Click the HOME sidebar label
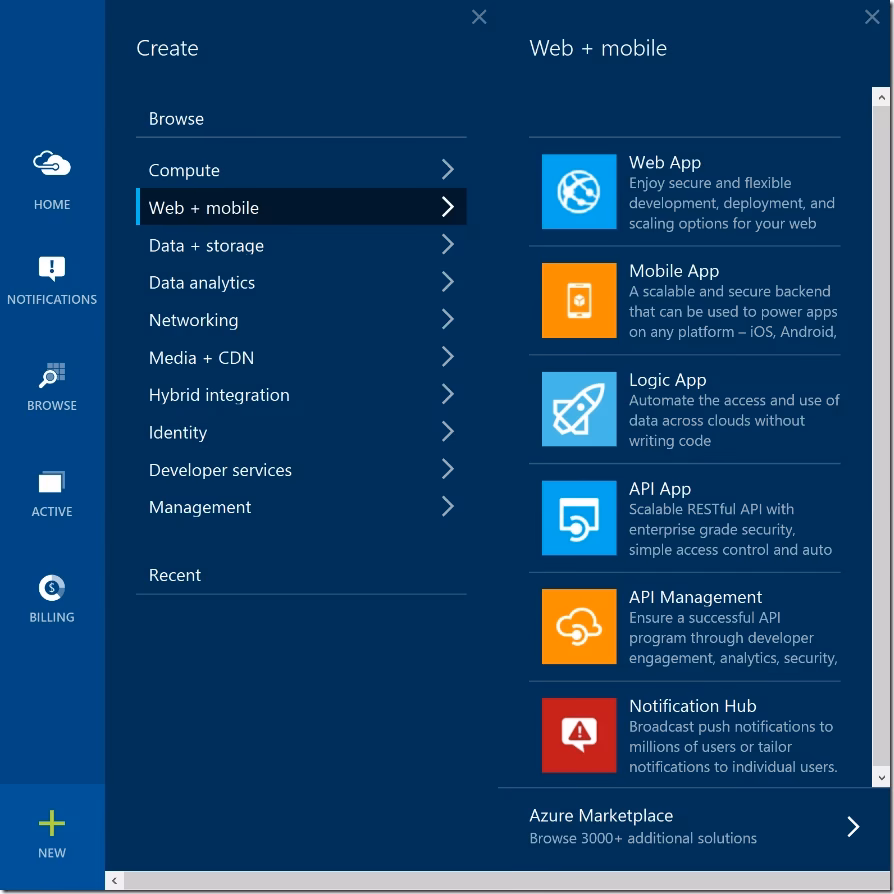This screenshot has height=894, width=894. 52,204
